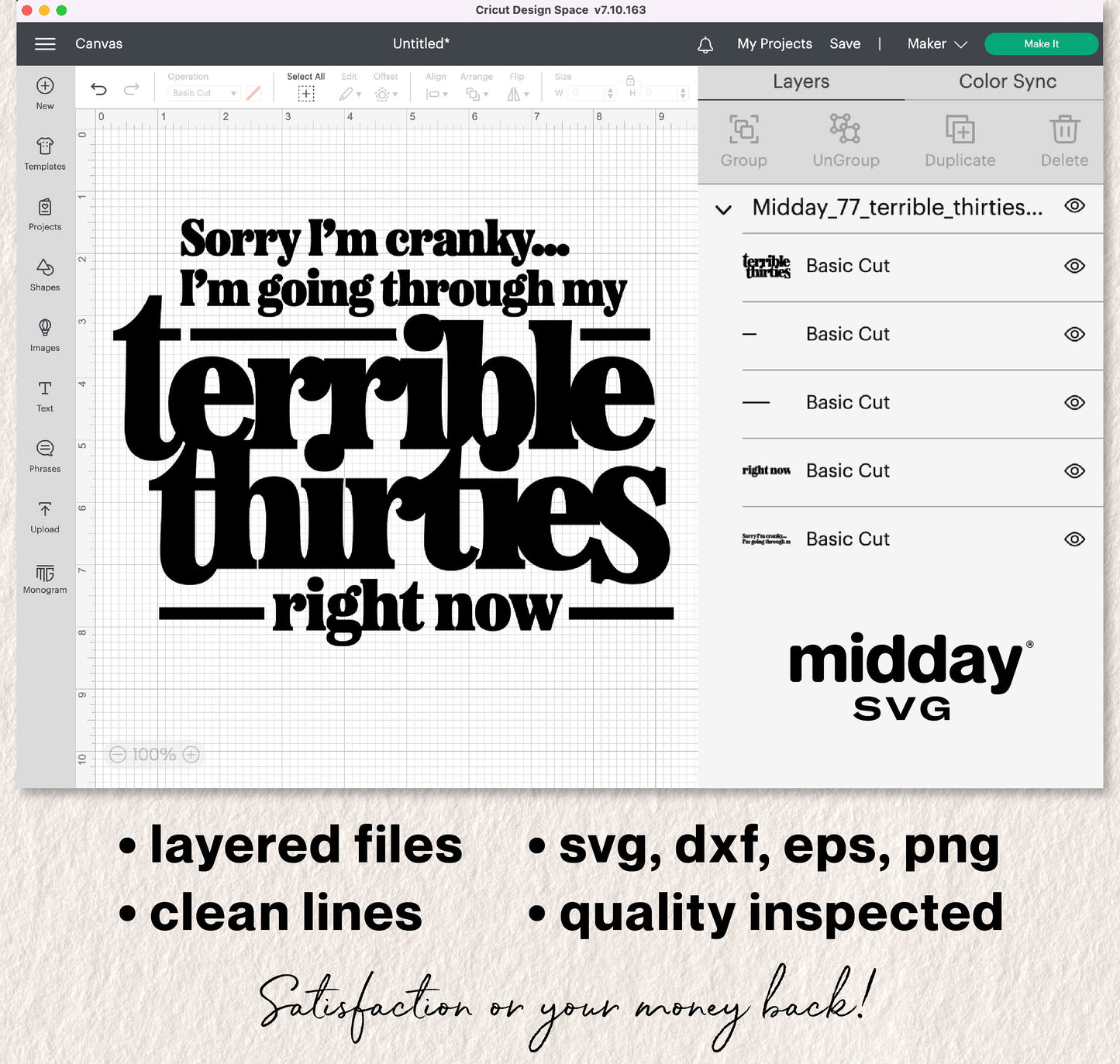Click the green Make It button

1040,44
